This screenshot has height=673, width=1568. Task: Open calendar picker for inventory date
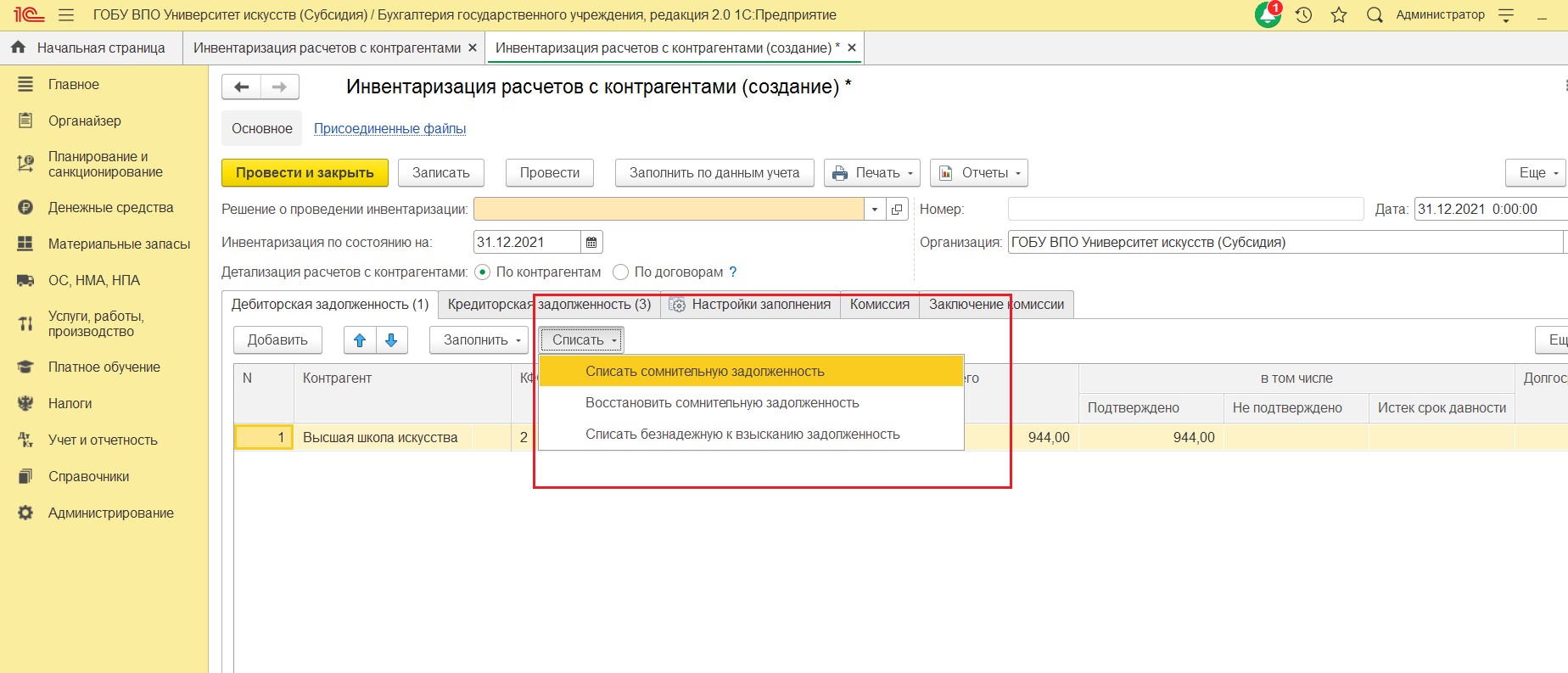(x=591, y=242)
